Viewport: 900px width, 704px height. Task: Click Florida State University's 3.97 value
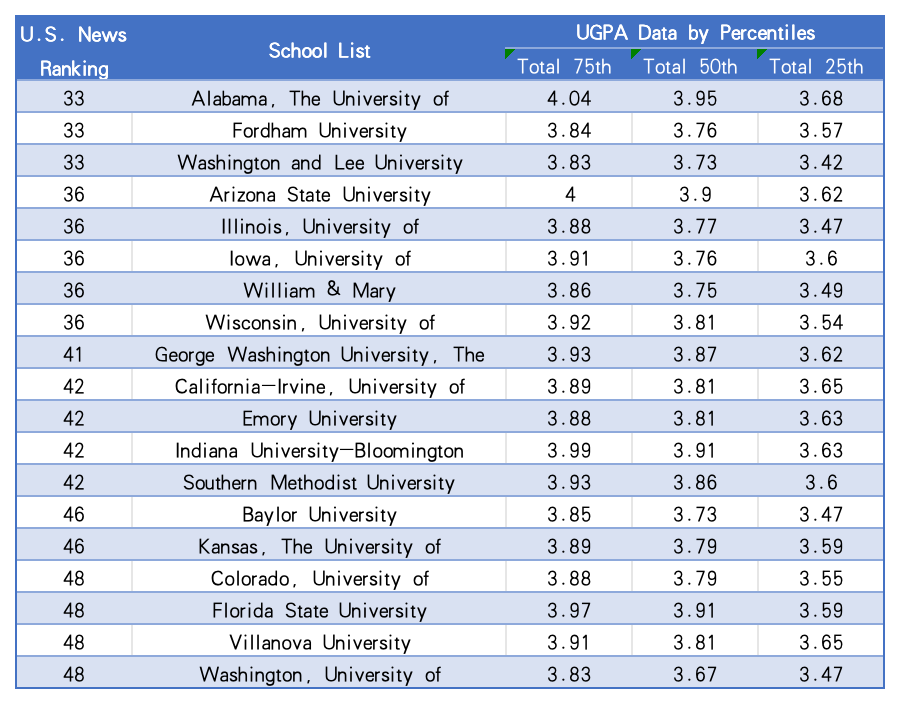coord(569,611)
